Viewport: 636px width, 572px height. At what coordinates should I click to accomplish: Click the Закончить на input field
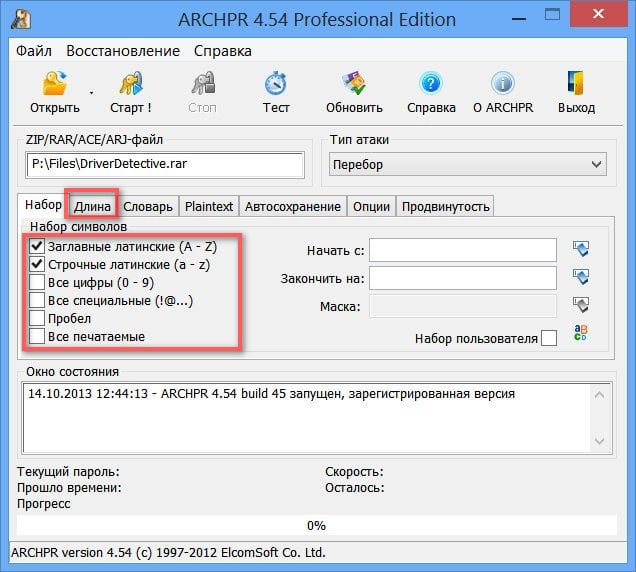pos(463,278)
